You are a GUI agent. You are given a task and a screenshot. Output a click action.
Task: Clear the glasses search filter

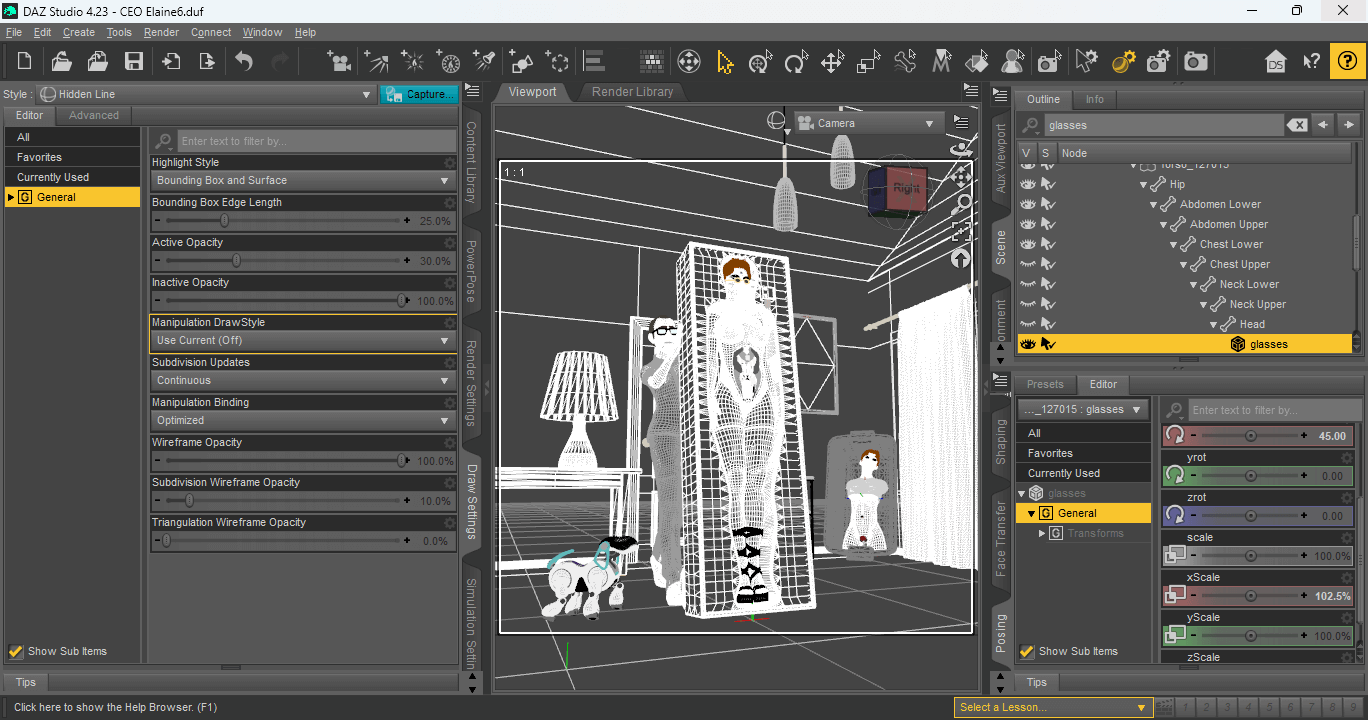pos(1296,125)
